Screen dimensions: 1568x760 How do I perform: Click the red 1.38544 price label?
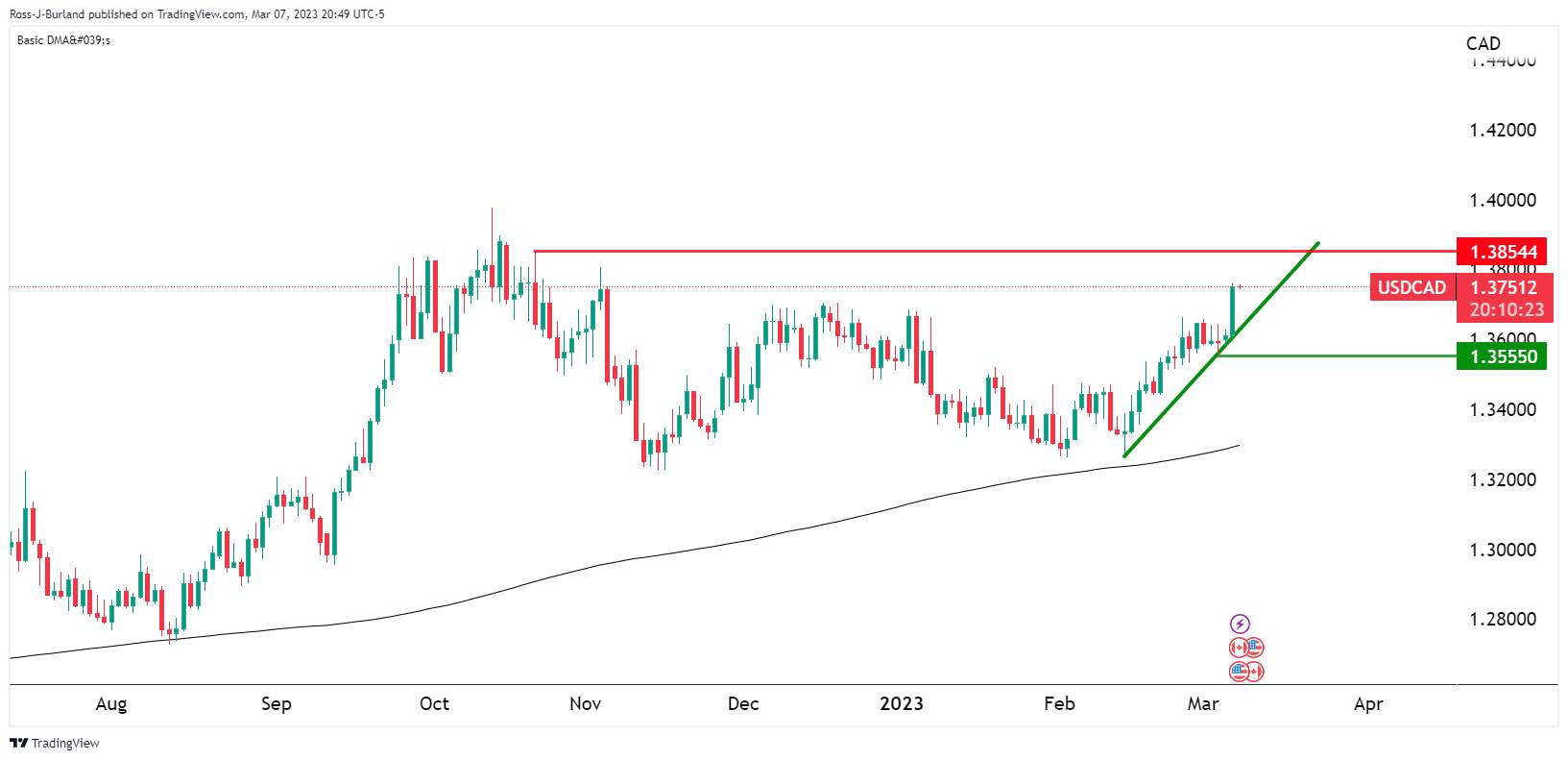pos(1502,253)
